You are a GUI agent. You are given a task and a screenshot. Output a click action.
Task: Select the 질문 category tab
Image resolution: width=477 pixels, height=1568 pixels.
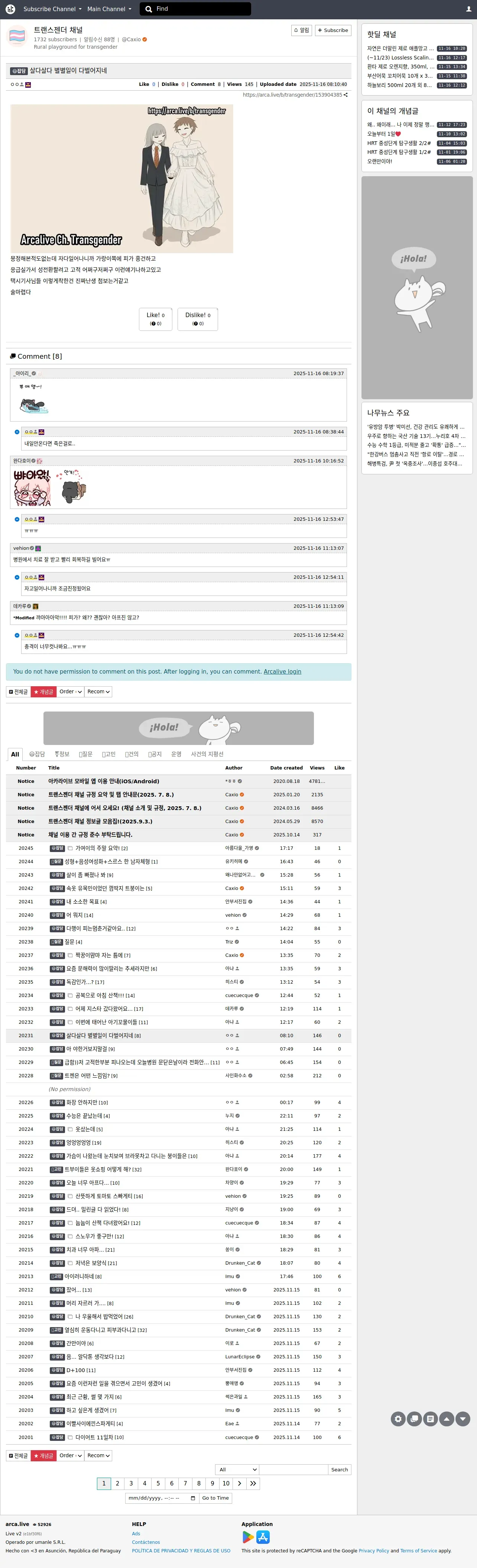(x=86, y=754)
